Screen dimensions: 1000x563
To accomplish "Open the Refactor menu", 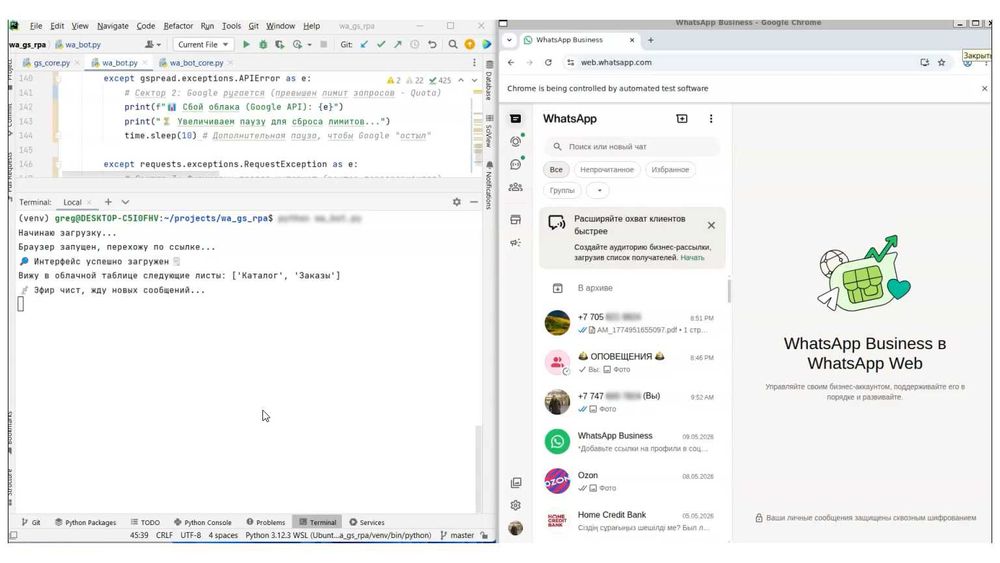I will coord(178,26).
